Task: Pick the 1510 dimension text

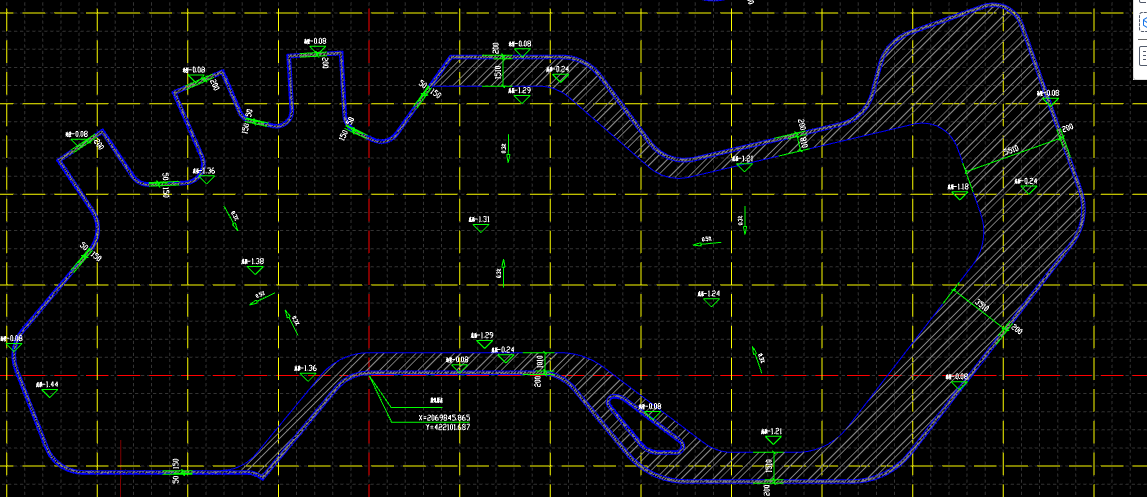Action: tap(498, 74)
